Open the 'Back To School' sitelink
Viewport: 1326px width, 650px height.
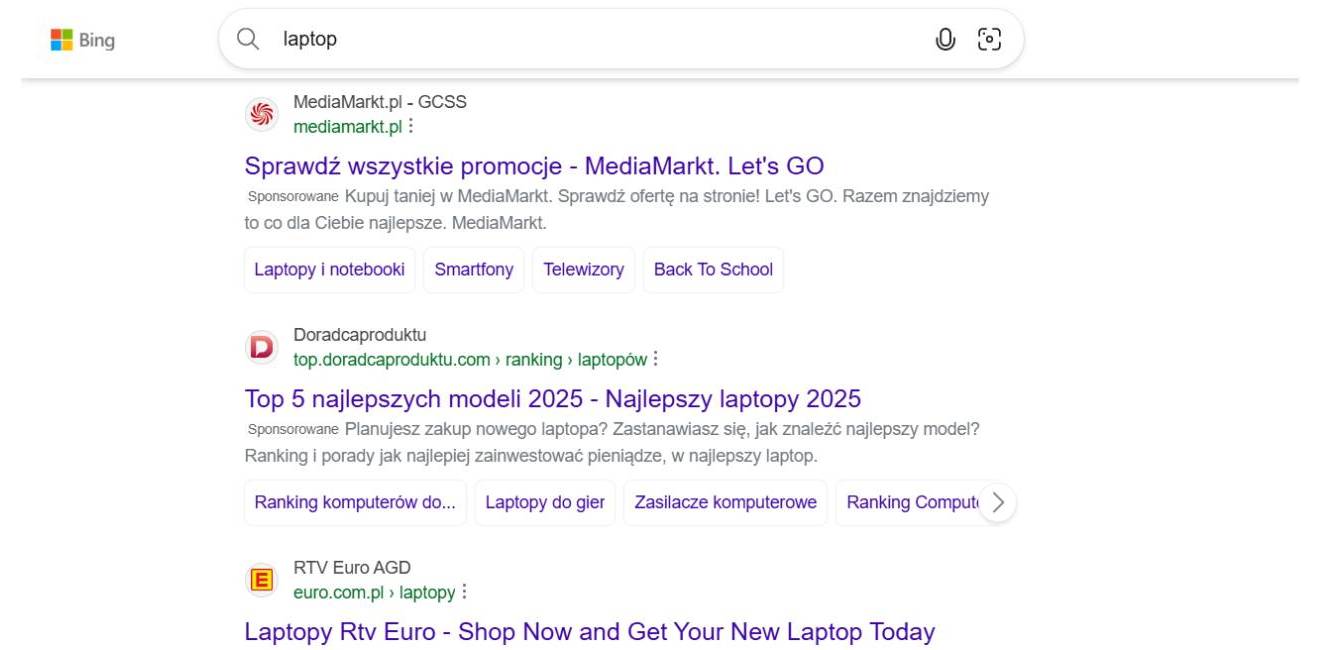713,270
